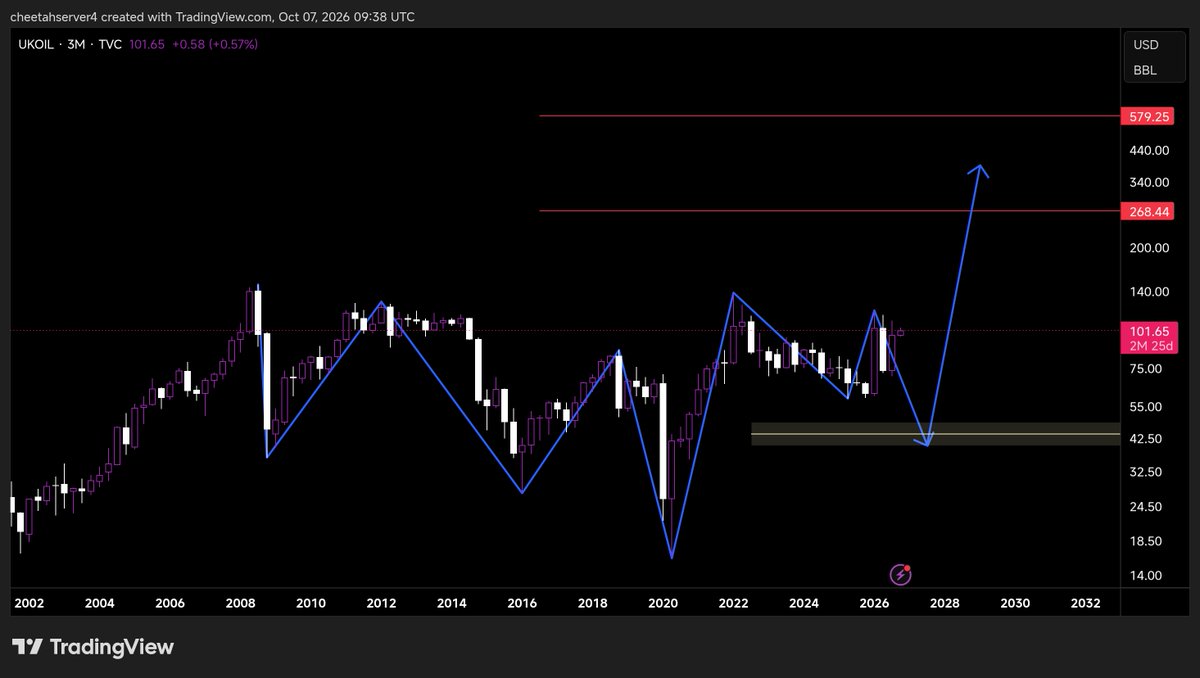
Task: Click the 2004 label on time axis
Action: (x=100, y=604)
